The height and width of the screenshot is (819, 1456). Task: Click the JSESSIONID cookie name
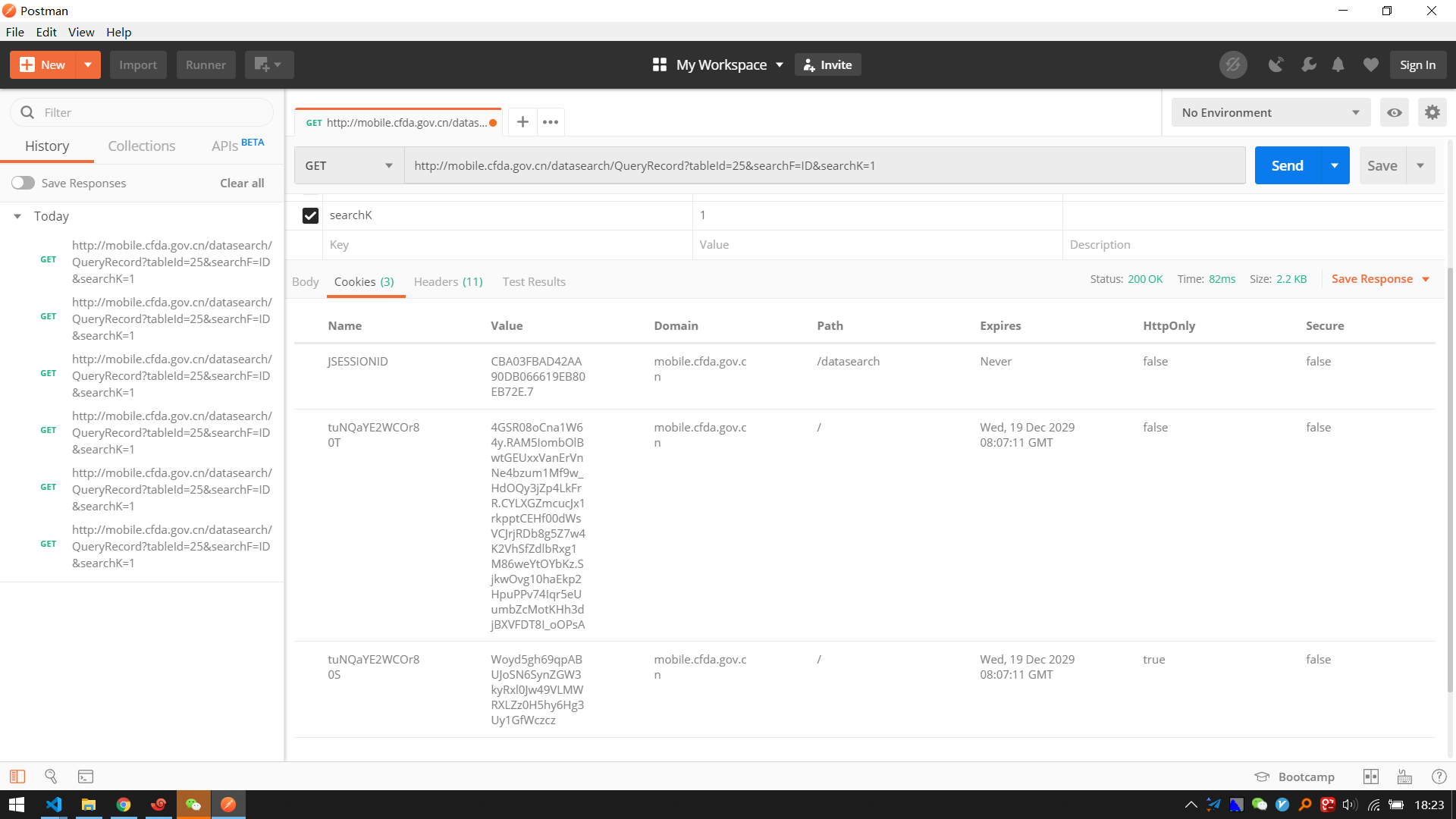click(358, 362)
